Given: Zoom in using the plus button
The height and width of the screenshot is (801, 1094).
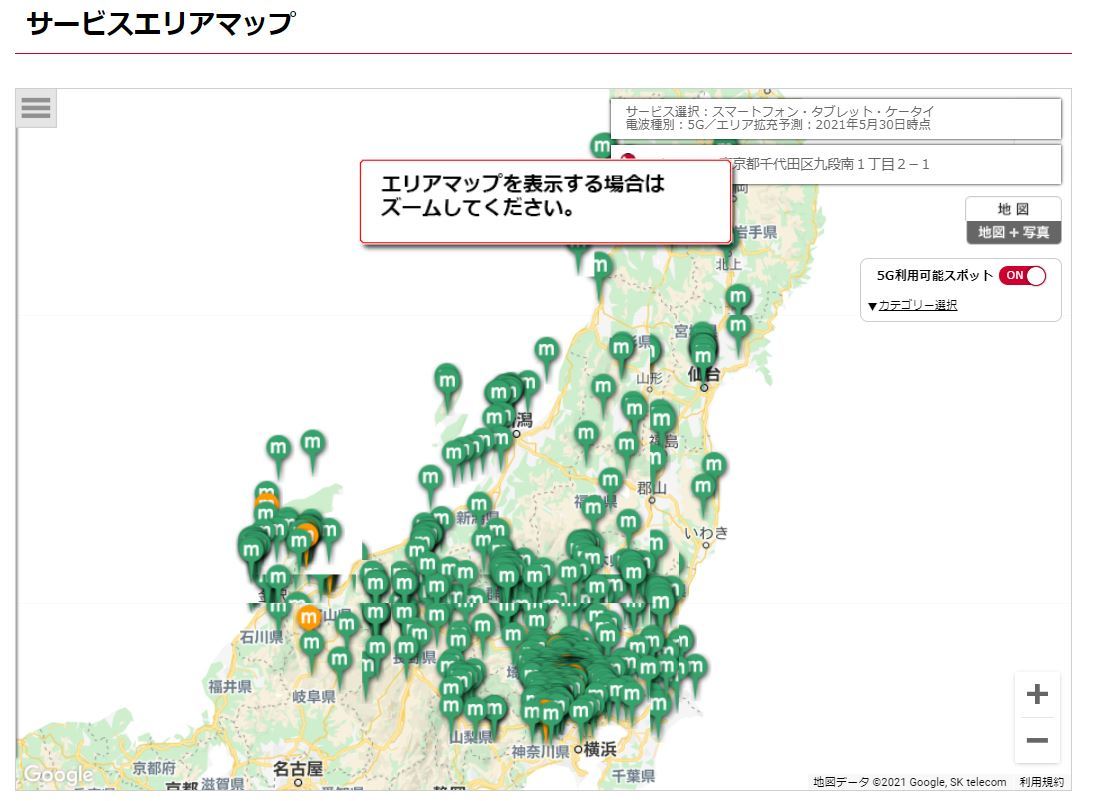Looking at the screenshot, I should pos(1037,693).
